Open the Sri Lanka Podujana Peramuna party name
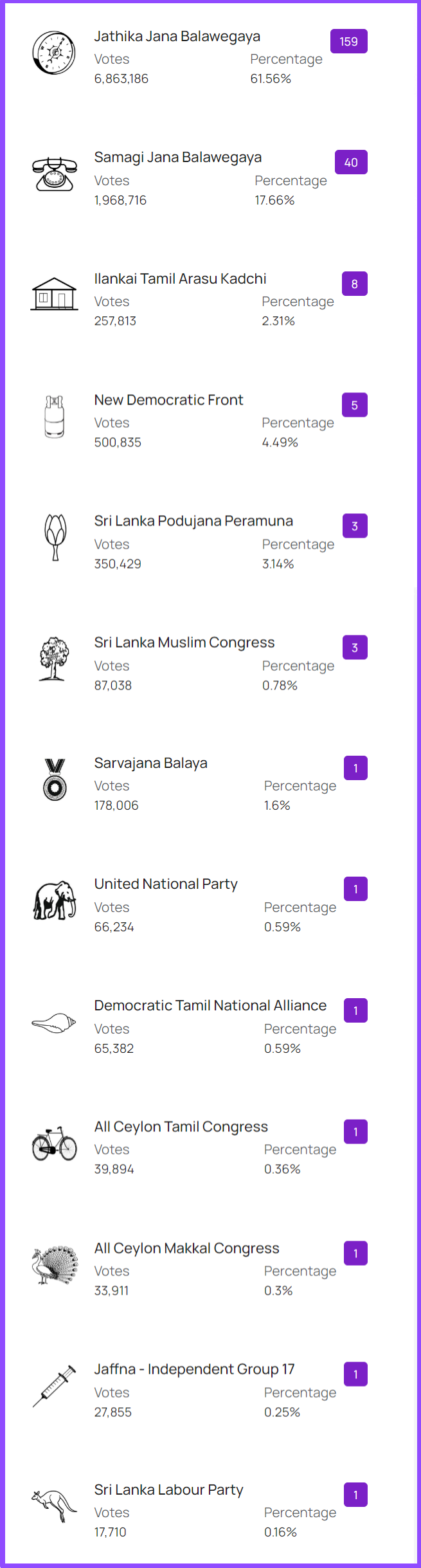 pos(193,521)
